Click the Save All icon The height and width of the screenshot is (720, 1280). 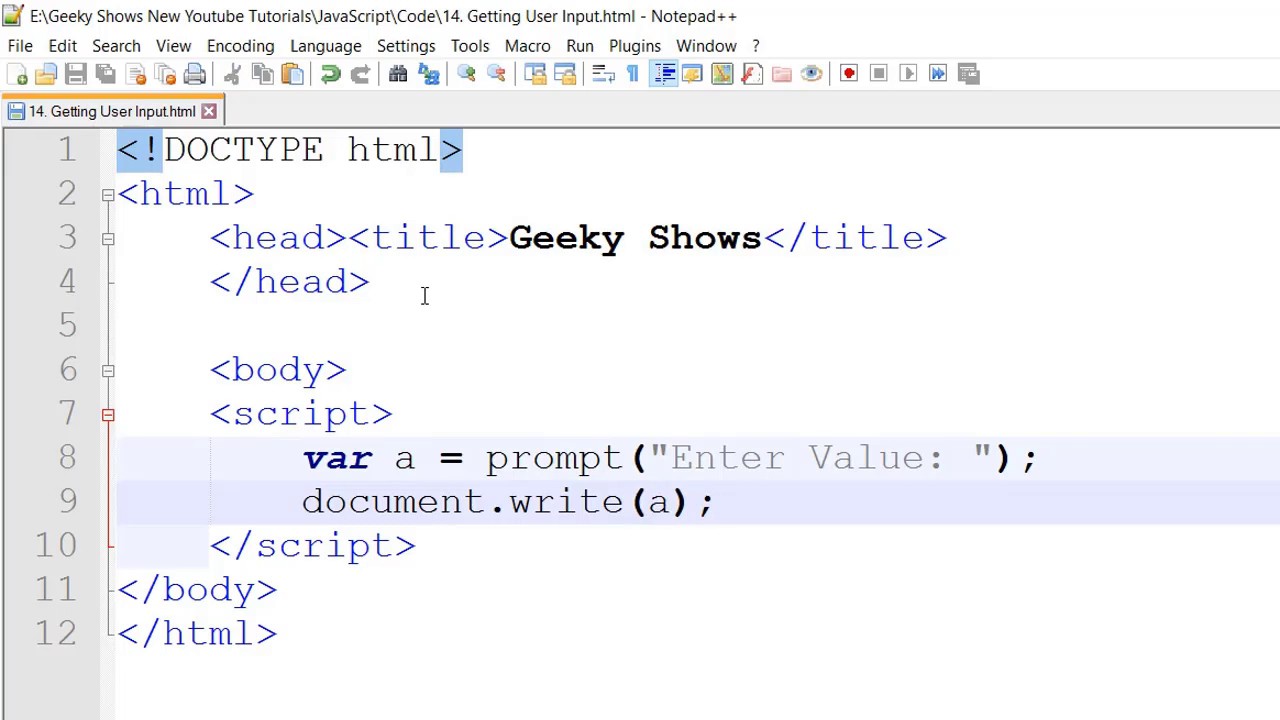click(x=105, y=74)
